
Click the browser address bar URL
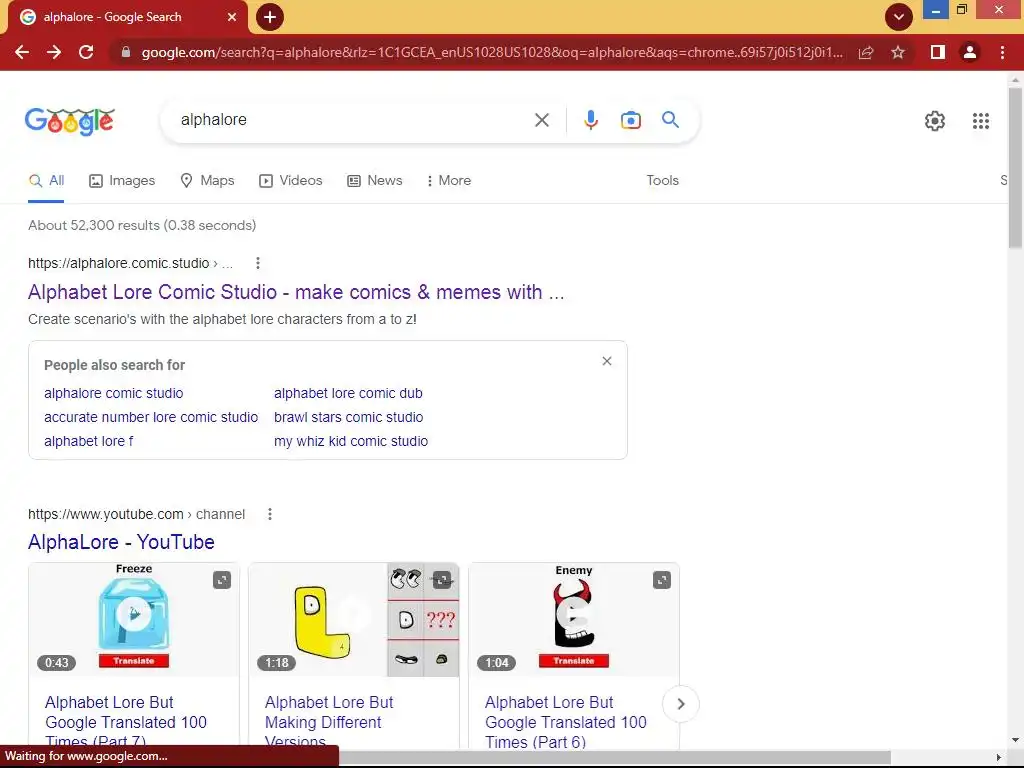click(492, 52)
